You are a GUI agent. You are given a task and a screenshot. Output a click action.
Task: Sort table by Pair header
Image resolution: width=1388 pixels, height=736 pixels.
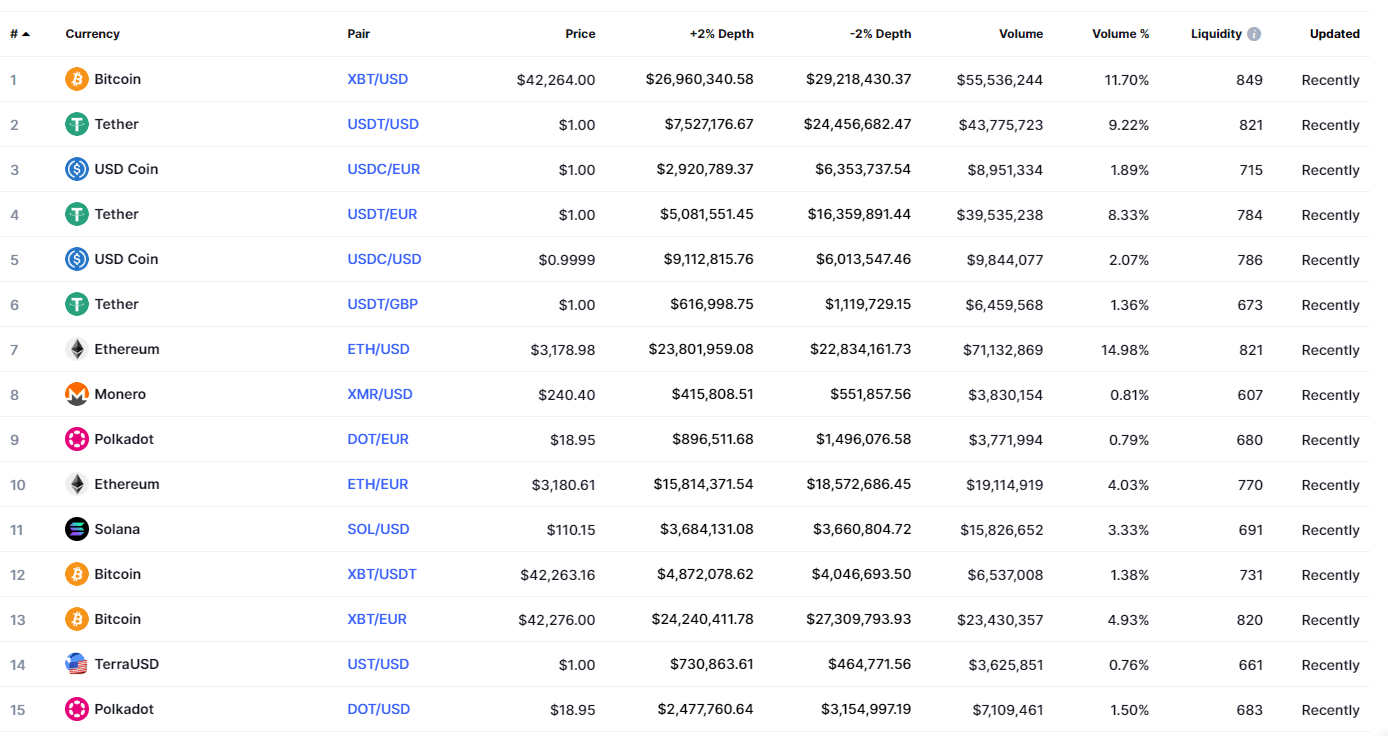click(359, 34)
